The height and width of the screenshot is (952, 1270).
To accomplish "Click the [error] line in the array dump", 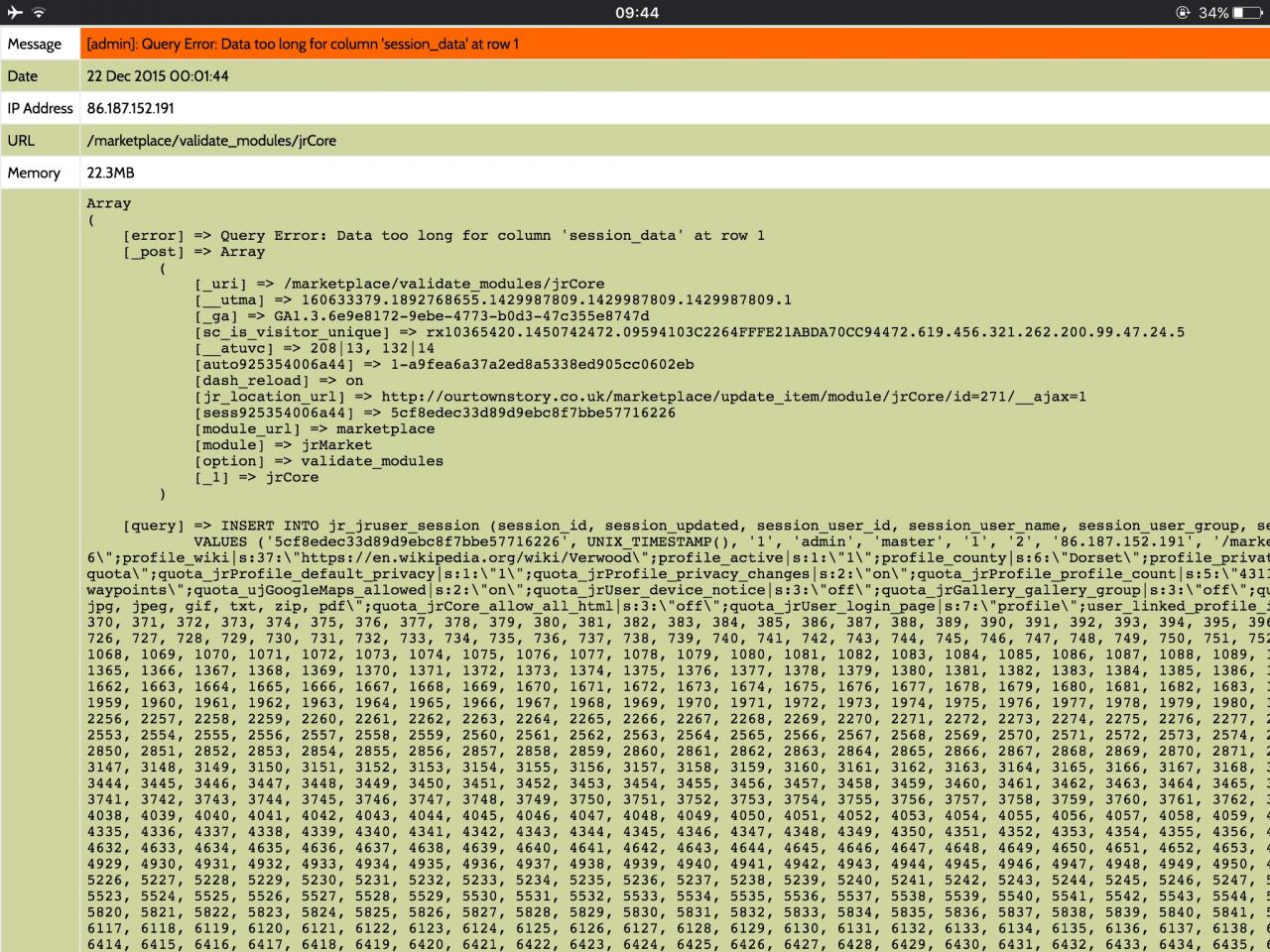I will point(443,236).
